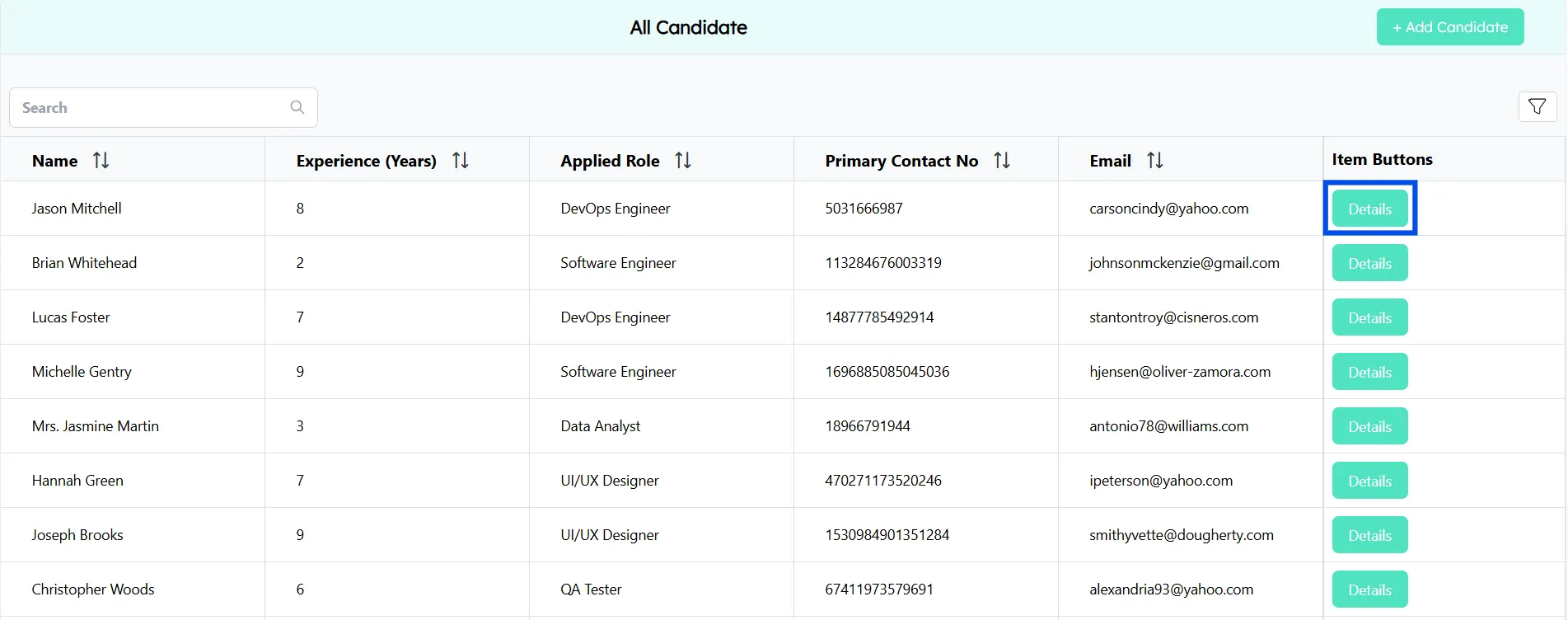This screenshot has height=620, width=1568.
Task: Sort by Primary Contact No arrows
Action: (1001, 160)
